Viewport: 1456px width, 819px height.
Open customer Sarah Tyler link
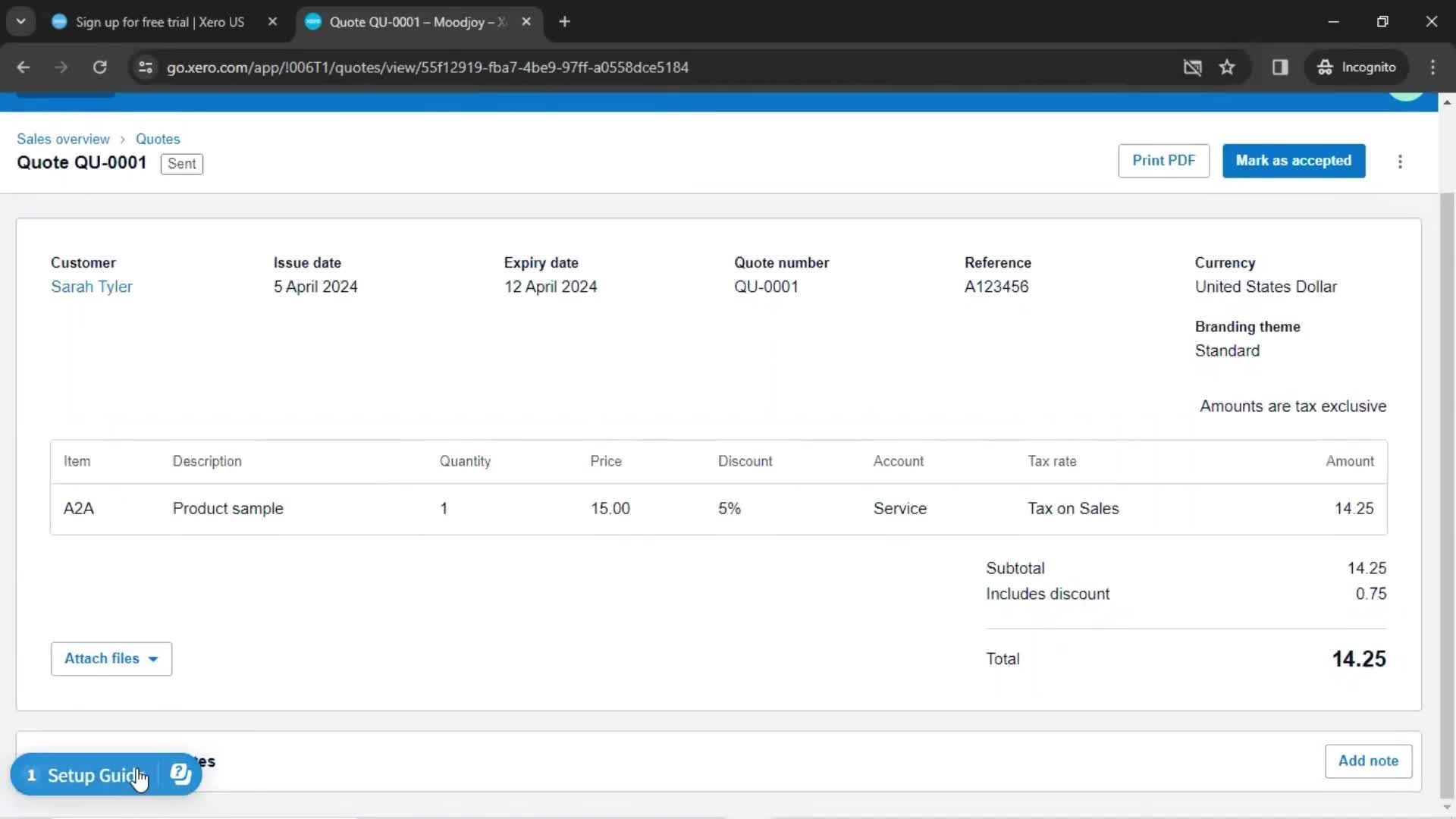[x=91, y=287]
